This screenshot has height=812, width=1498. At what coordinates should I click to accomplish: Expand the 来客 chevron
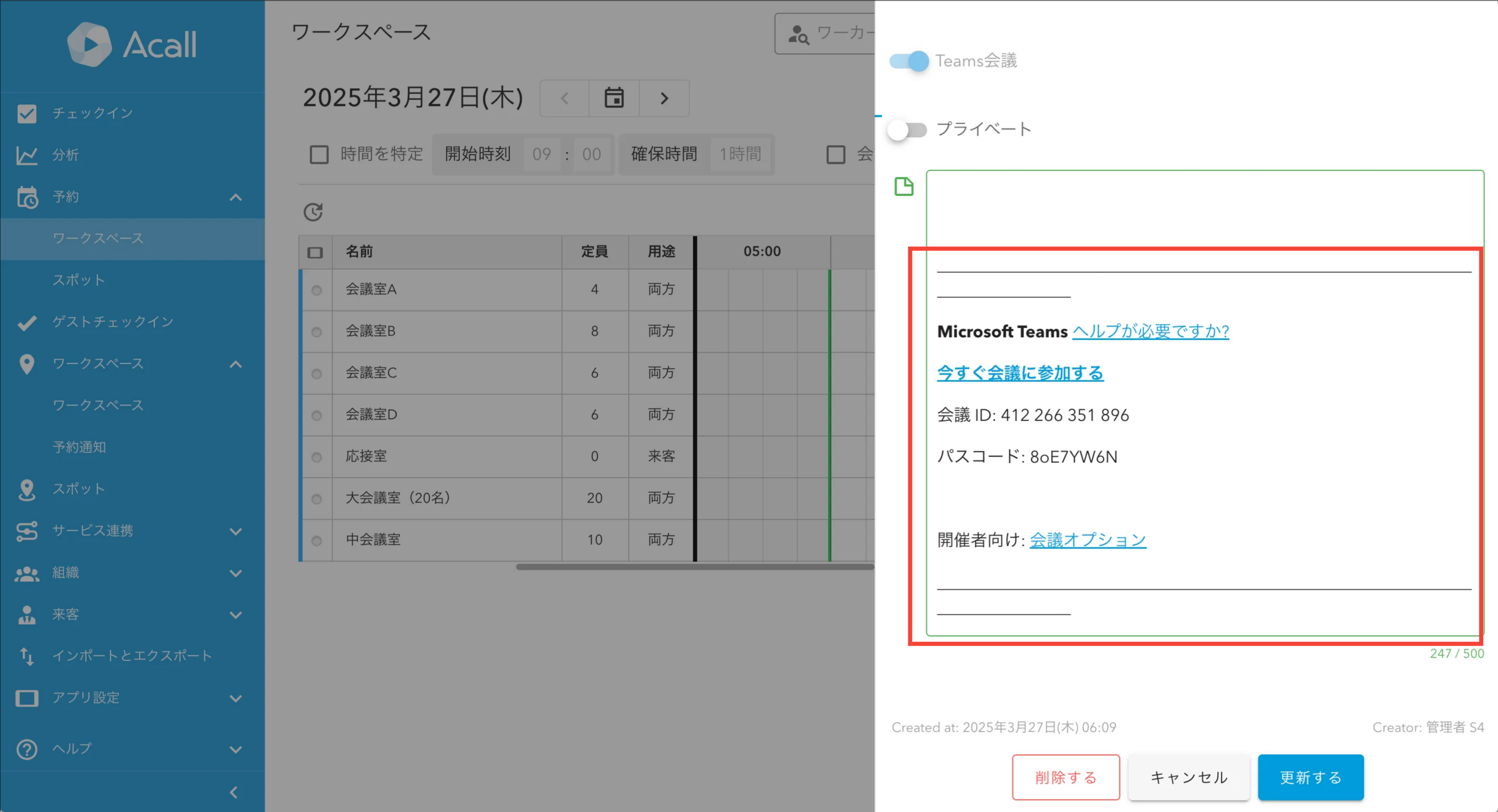235,615
